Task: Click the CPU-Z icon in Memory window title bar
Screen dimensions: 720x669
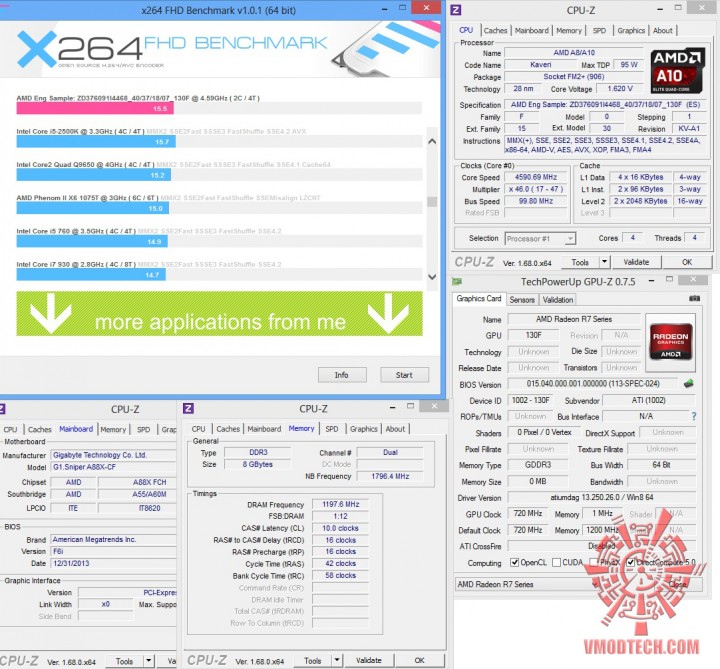Action: 188,408
